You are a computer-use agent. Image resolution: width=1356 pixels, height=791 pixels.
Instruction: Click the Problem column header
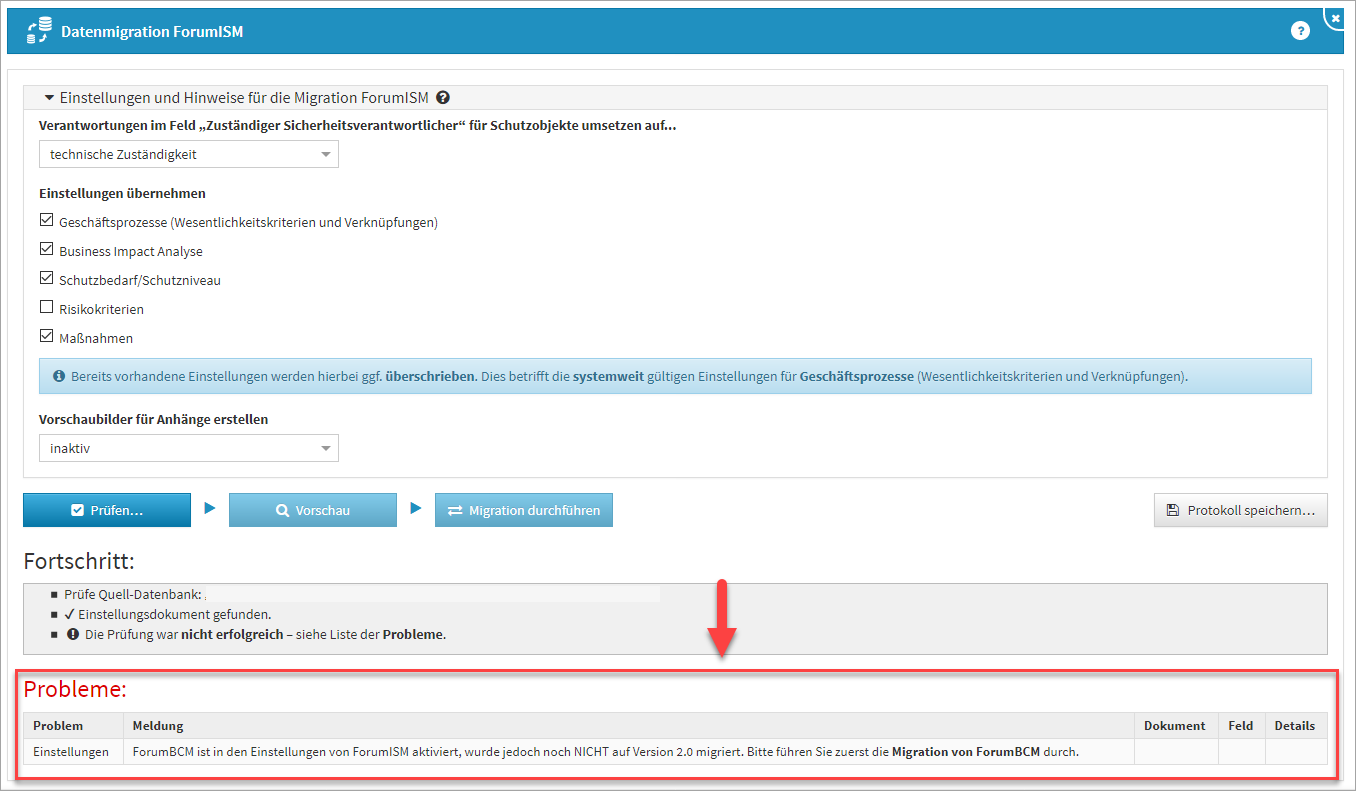[73, 726]
